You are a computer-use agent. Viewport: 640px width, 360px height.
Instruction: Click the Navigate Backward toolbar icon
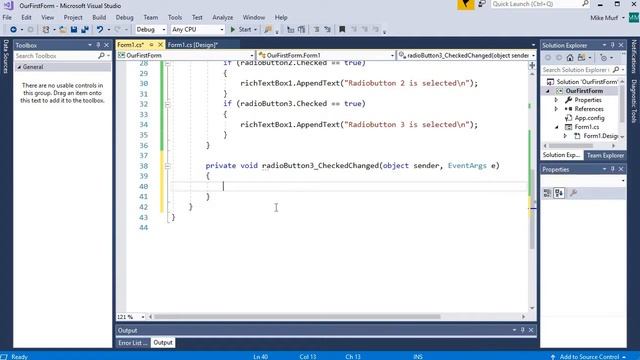13,29
